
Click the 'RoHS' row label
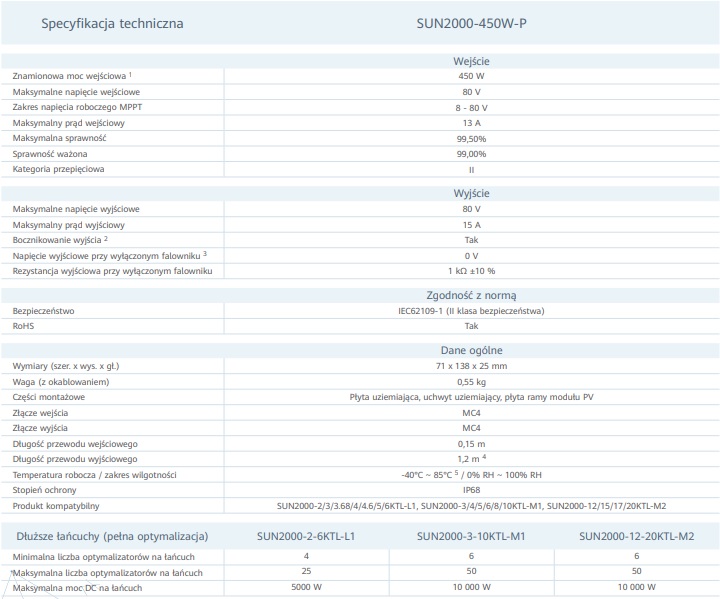(x=23, y=326)
